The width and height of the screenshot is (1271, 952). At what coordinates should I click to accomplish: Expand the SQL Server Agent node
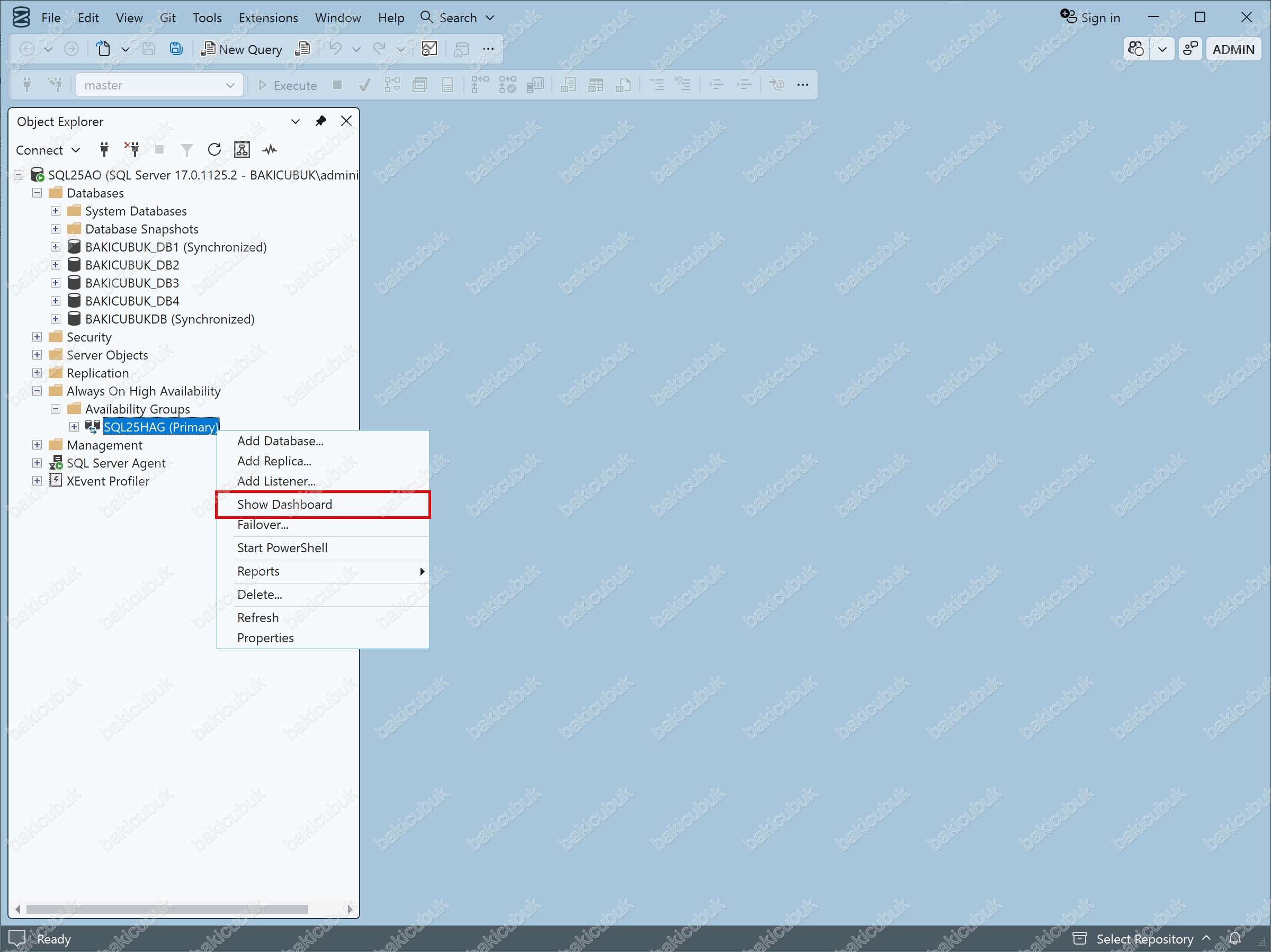click(38, 463)
